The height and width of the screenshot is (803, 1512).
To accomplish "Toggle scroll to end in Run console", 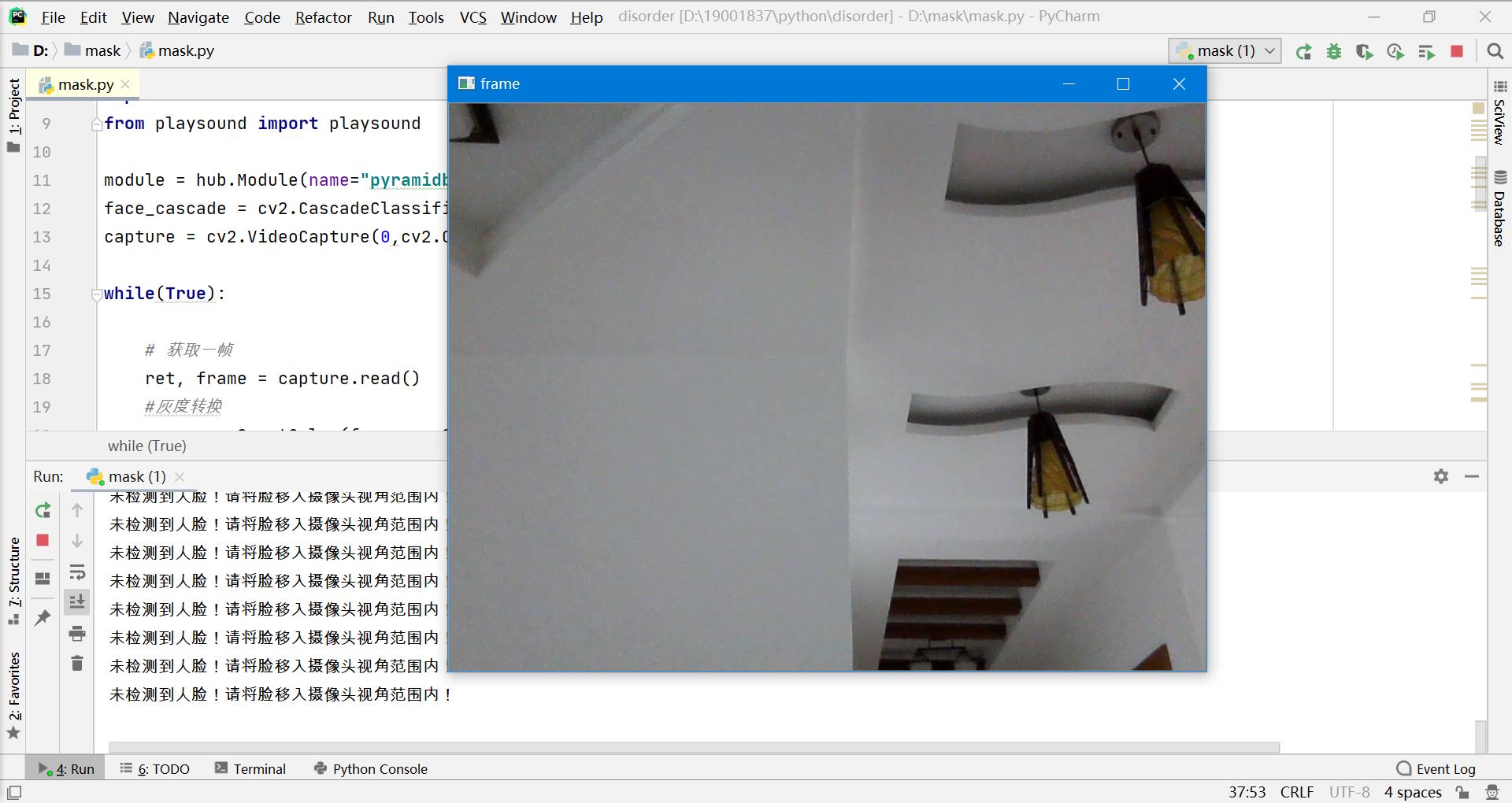I will pyautogui.click(x=77, y=602).
